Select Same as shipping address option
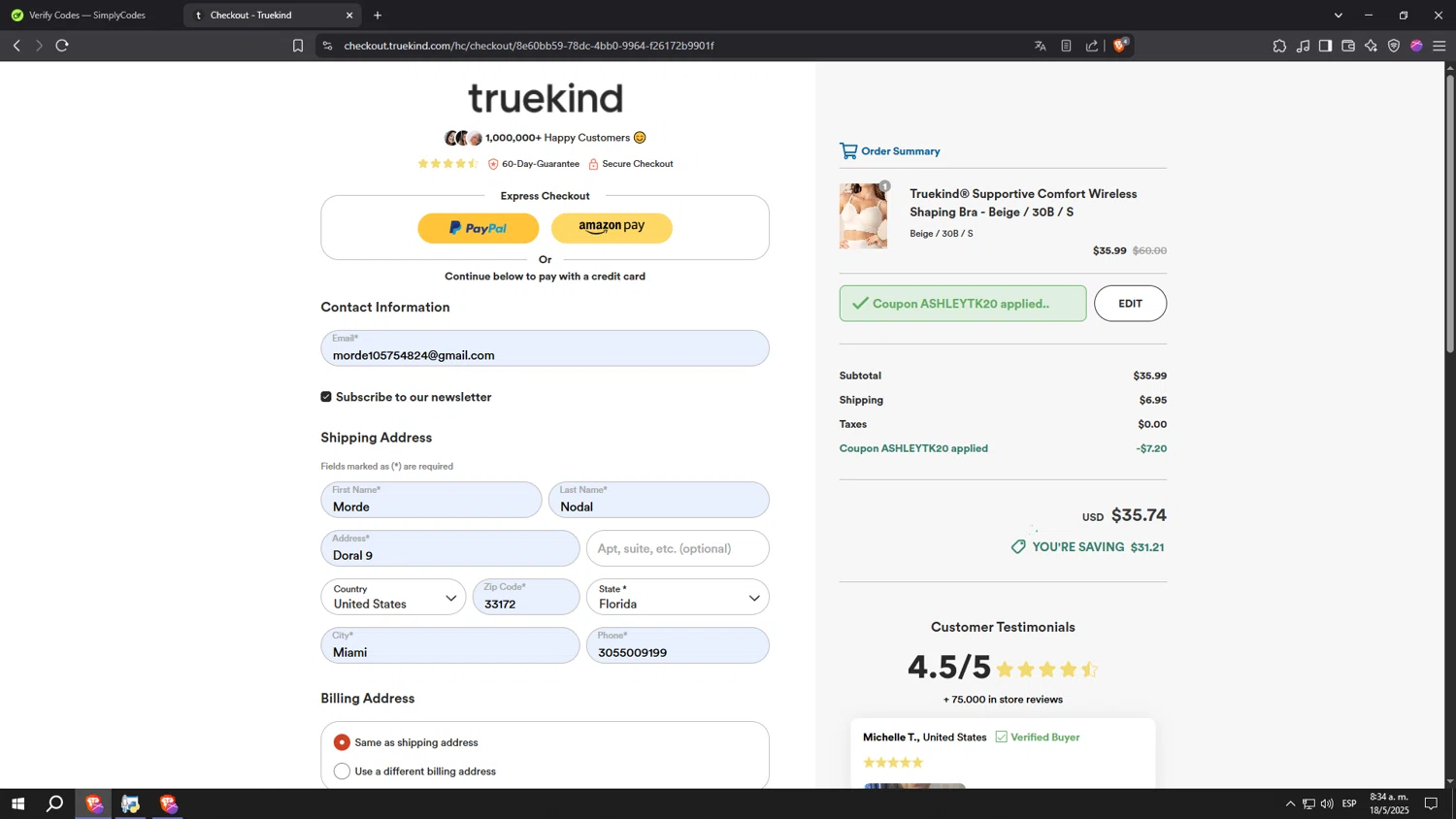The image size is (1456, 819). click(x=342, y=742)
